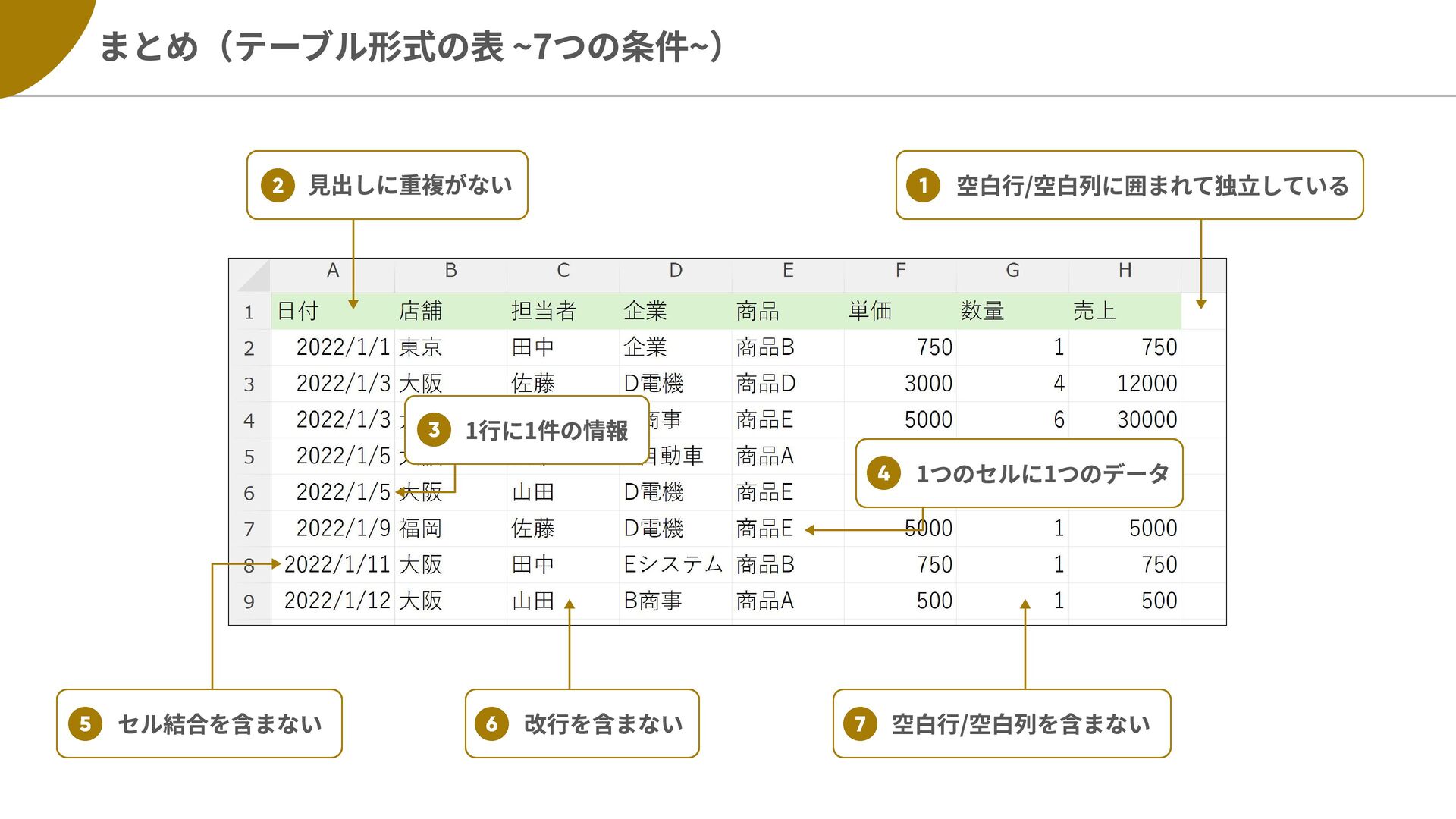Viewport: 1456px width, 819px height.
Task: Select the date cell 2022/1/1
Action: coord(332,347)
